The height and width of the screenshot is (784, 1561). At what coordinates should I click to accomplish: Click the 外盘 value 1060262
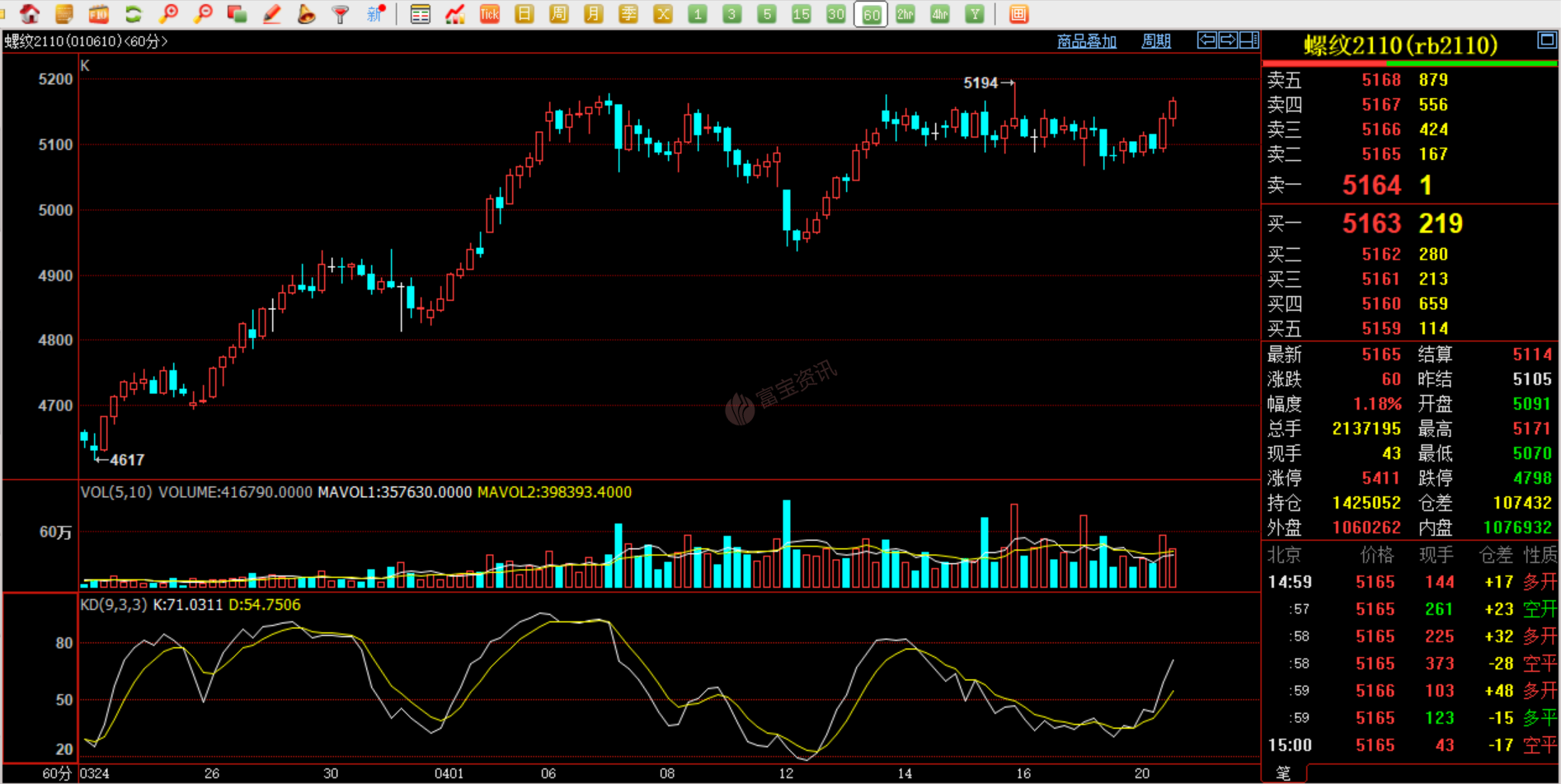1366,528
